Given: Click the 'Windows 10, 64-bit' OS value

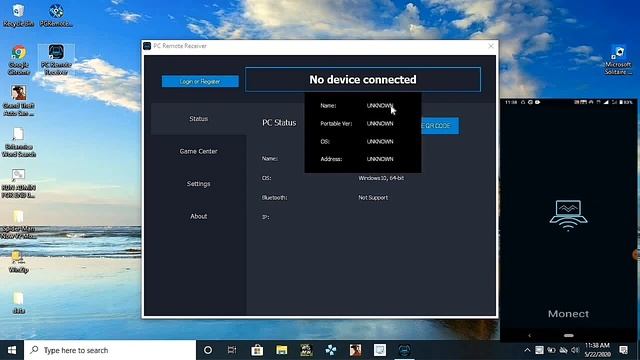Looking at the screenshot, I should click(381, 178).
